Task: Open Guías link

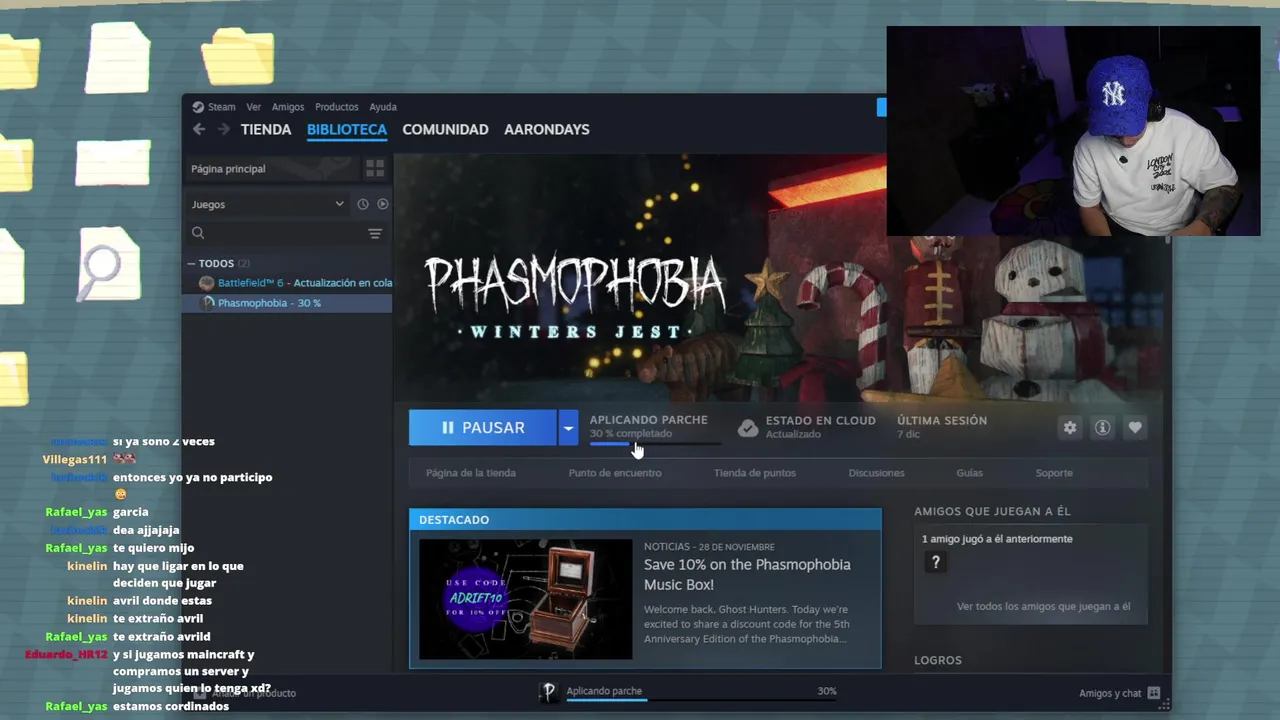Action: pyautogui.click(x=969, y=473)
